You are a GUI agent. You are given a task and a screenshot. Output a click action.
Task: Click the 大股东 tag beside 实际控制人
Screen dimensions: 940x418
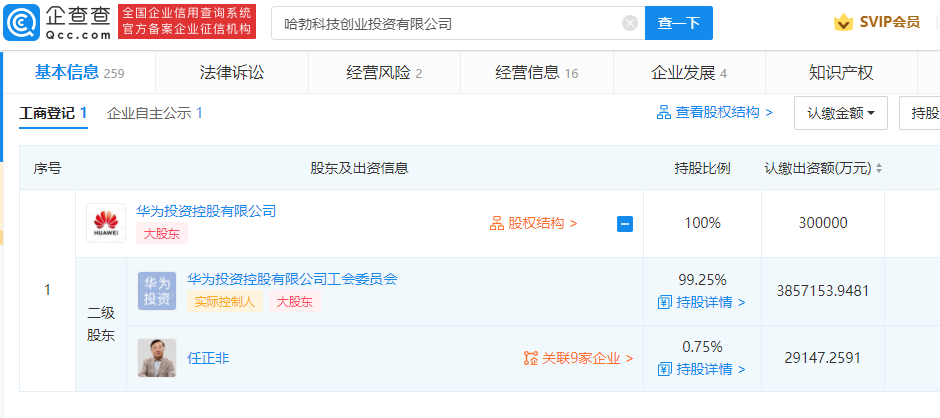coord(294,302)
